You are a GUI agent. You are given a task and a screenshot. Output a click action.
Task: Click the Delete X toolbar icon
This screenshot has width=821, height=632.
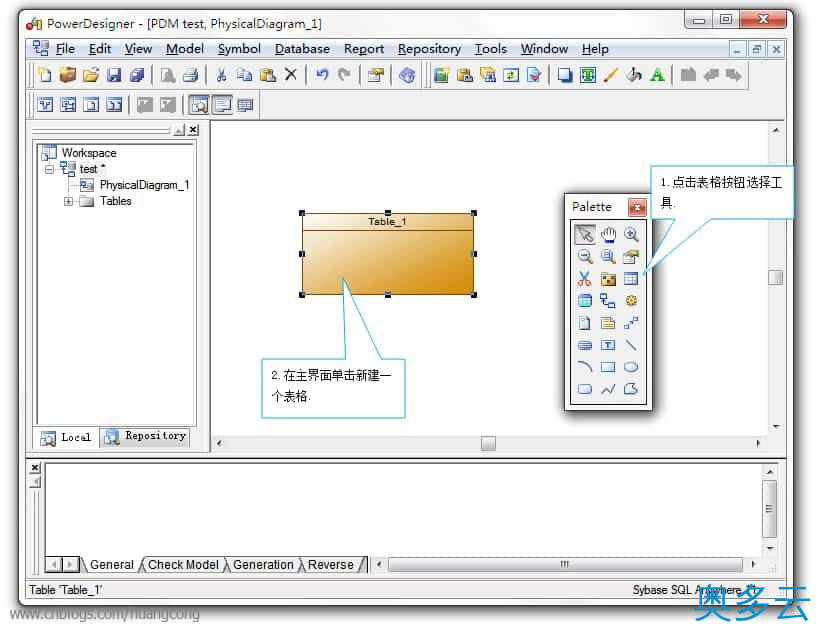point(291,75)
